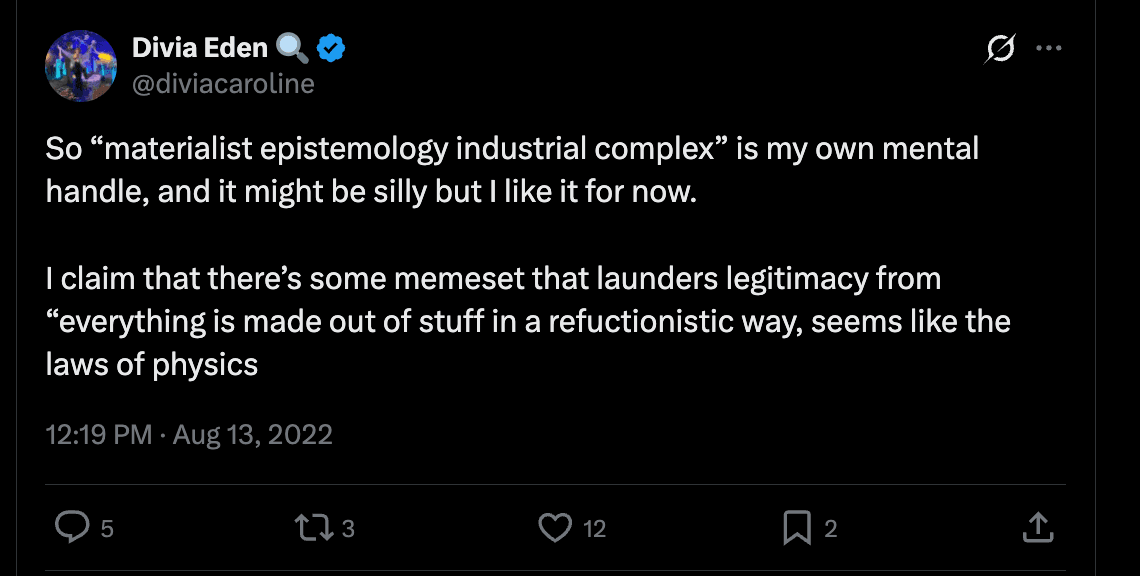The width and height of the screenshot is (1140, 576).
Task: Open the share icon menu
Action: 1038,527
